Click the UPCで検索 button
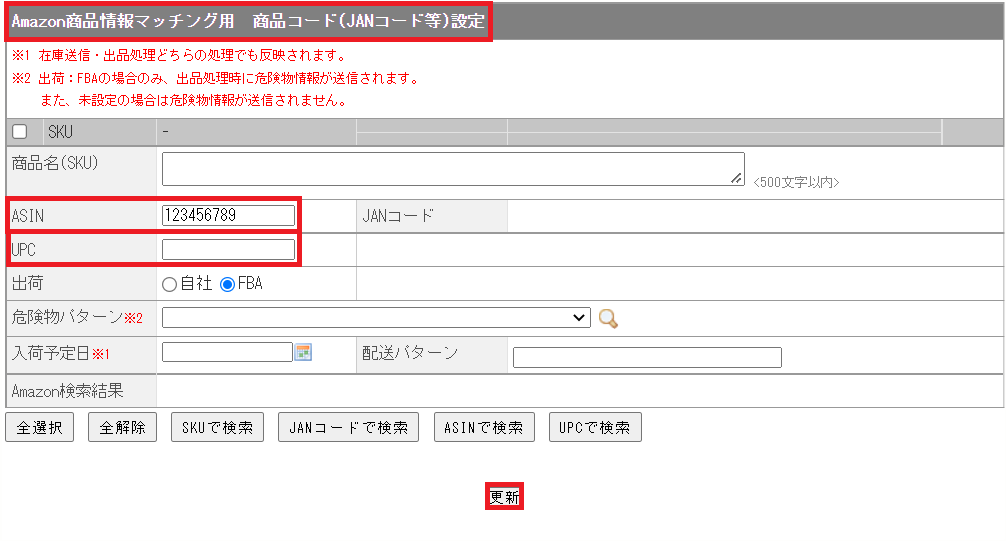The width and height of the screenshot is (1006, 541). point(595,427)
